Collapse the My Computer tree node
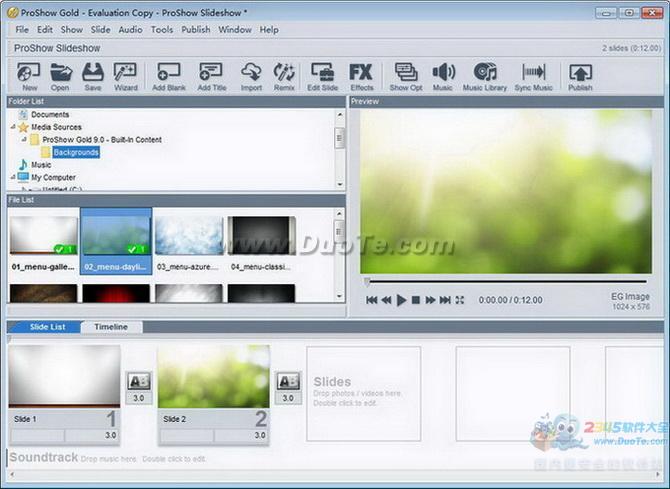The height and width of the screenshot is (489, 670). [x=13, y=178]
